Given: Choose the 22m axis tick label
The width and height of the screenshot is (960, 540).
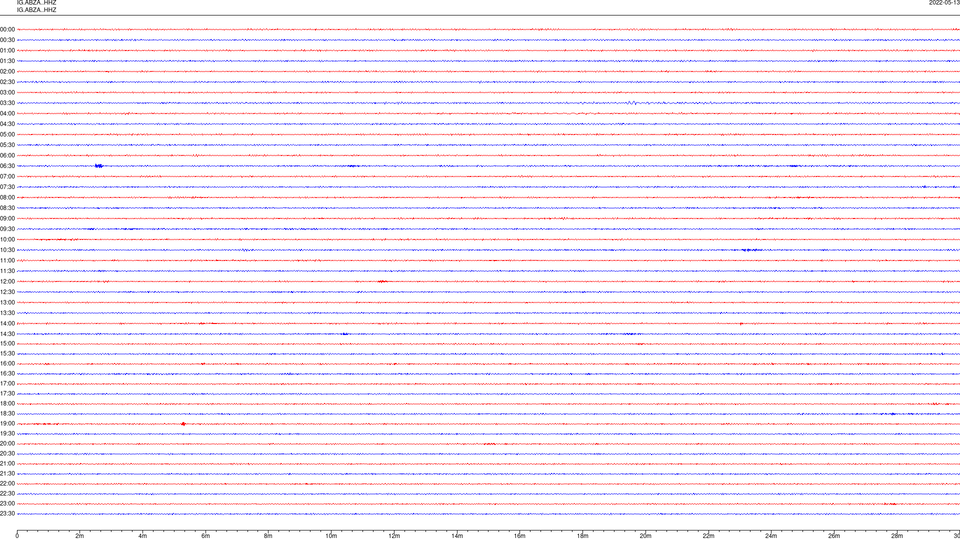Looking at the screenshot, I should click(708, 536).
